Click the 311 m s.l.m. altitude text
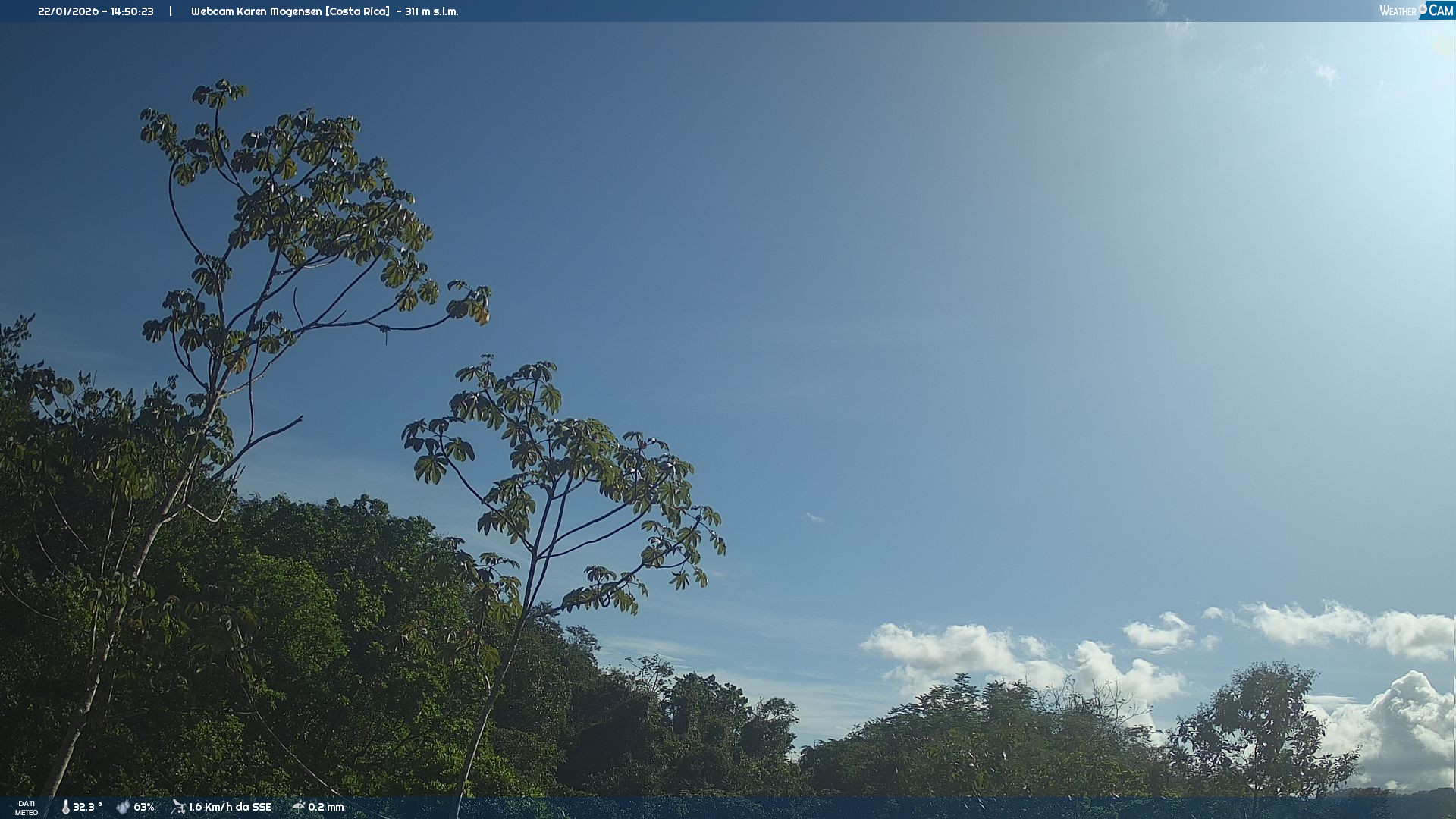The width and height of the screenshot is (1456, 819). [431, 11]
